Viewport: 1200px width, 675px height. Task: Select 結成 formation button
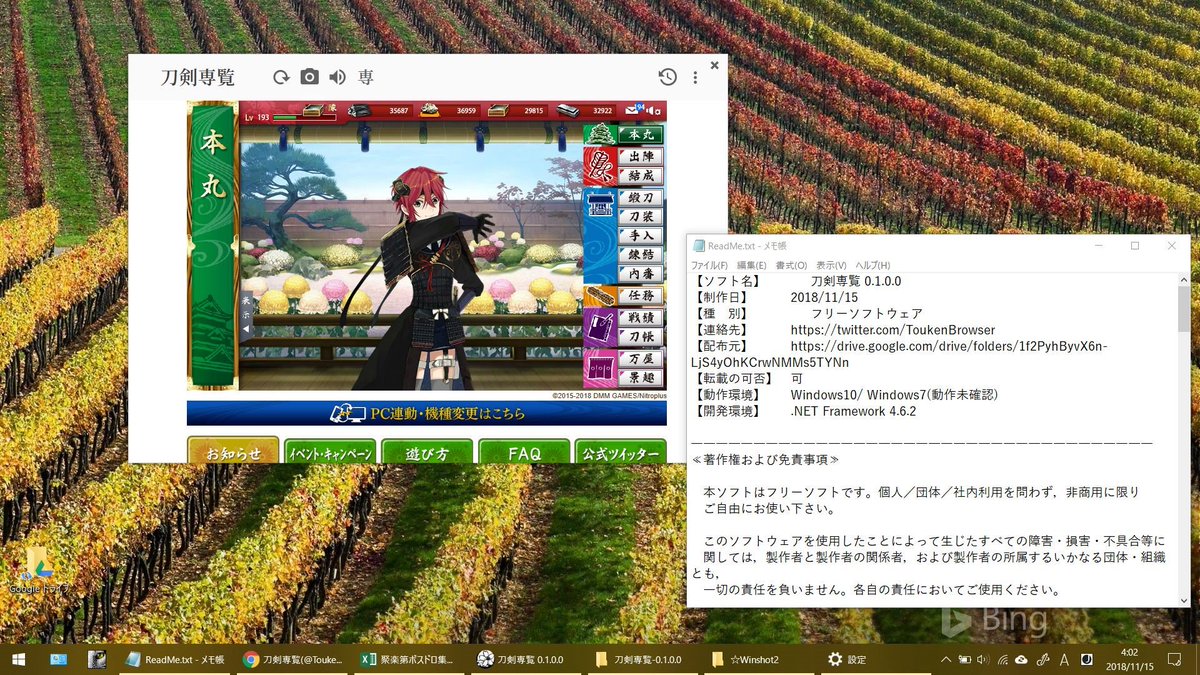click(x=640, y=176)
